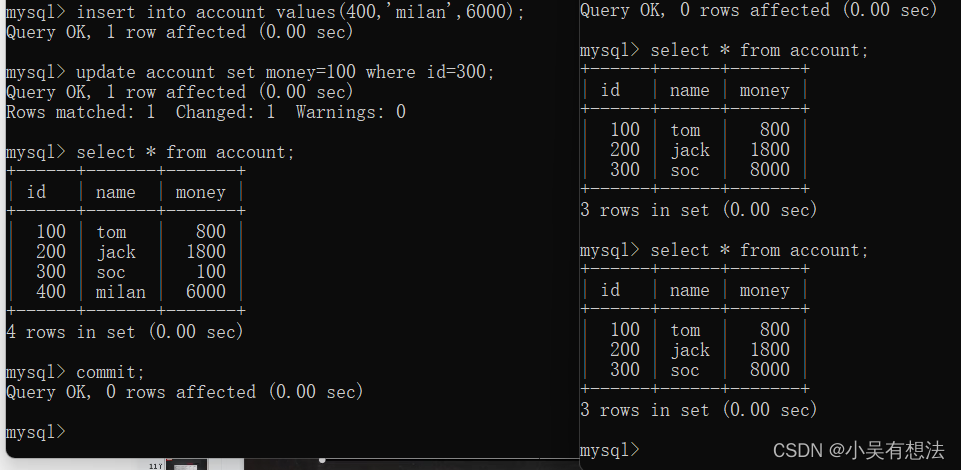Click id cell 300 in the left terminal table

pos(51,271)
